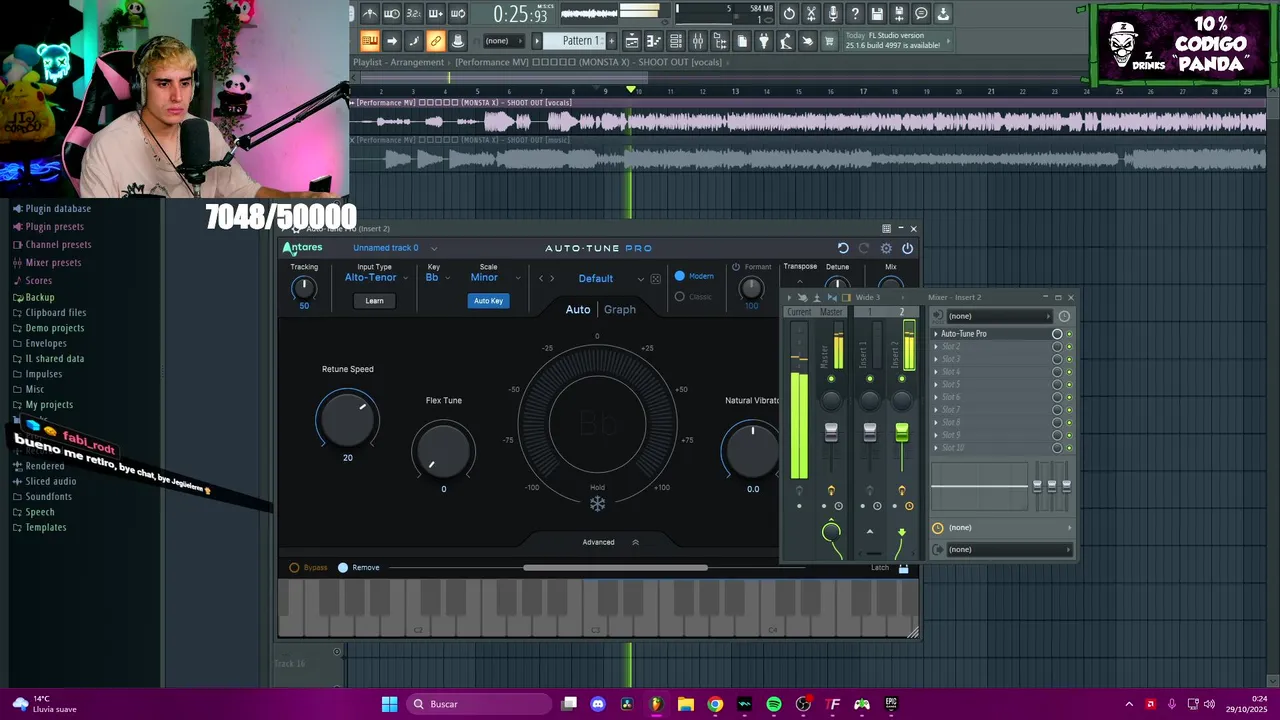This screenshot has width=1280, height=720.
Task: Click the Hold snowflake icon below pitch wheel
Action: (597, 503)
